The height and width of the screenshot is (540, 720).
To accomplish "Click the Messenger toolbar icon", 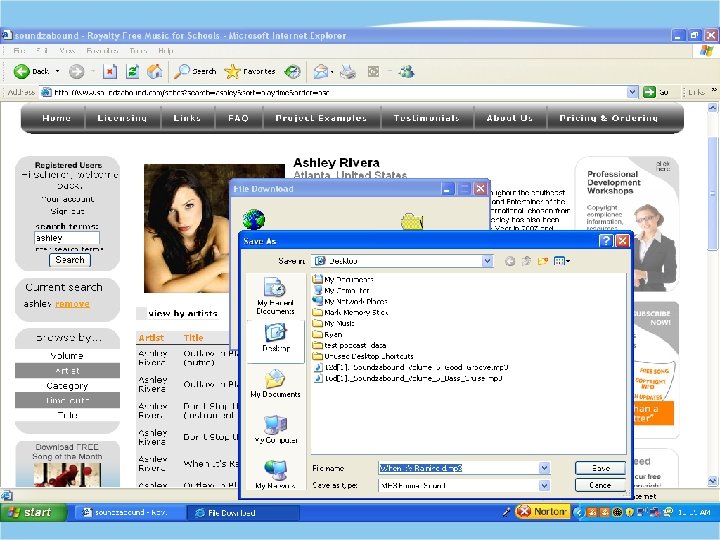I will [x=406, y=71].
